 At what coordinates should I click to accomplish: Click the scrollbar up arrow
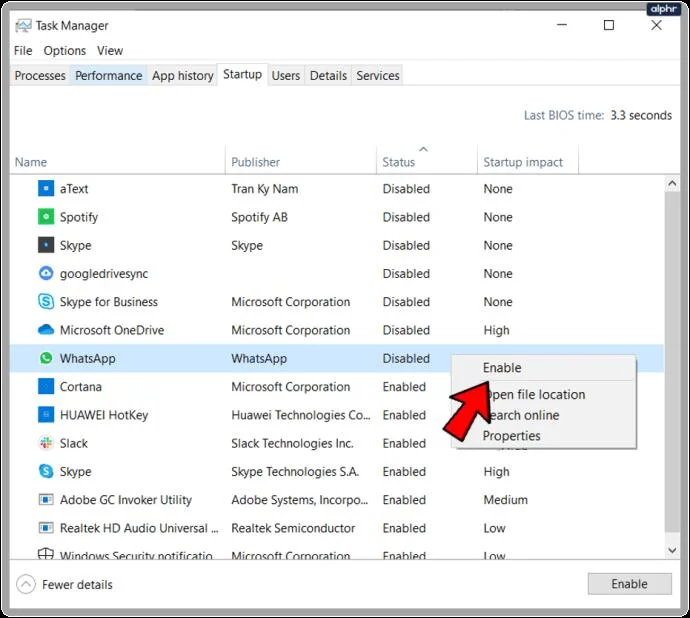point(672,183)
